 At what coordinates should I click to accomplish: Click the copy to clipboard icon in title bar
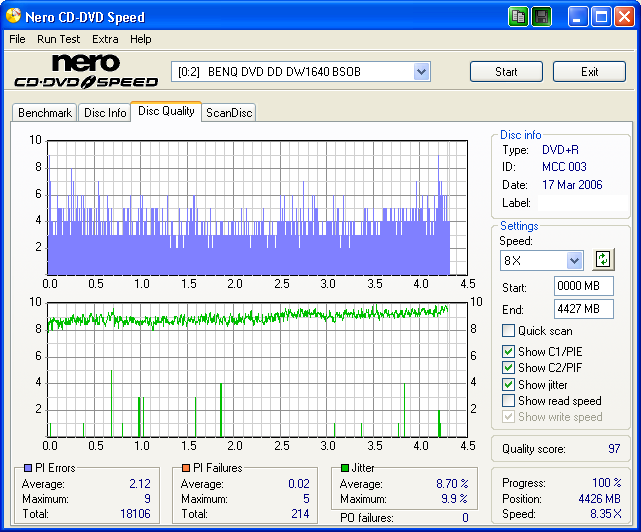518,17
